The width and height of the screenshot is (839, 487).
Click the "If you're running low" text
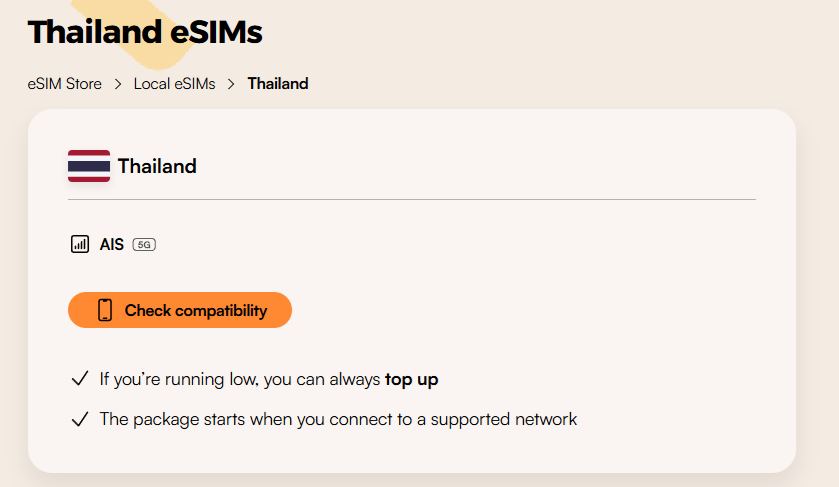pyautogui.click(x=240, y=380)
